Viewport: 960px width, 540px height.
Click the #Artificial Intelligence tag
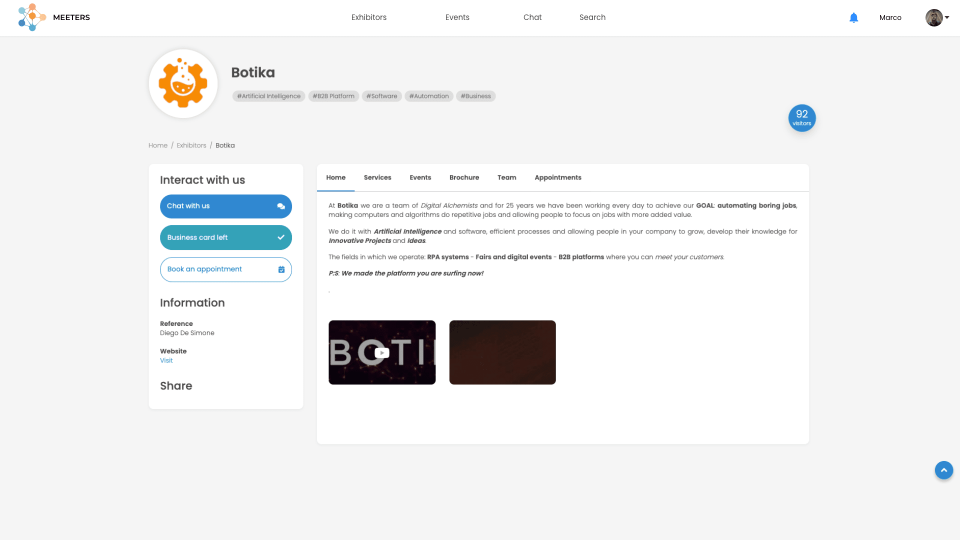269,96
